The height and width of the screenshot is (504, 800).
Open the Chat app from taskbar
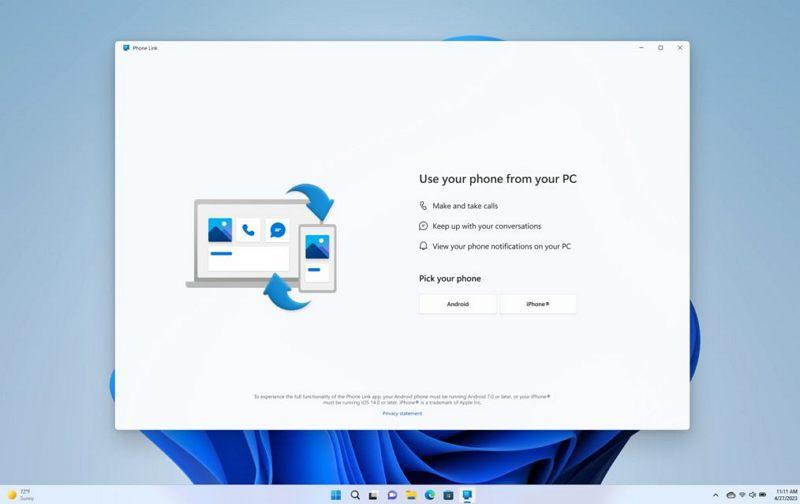392,495
